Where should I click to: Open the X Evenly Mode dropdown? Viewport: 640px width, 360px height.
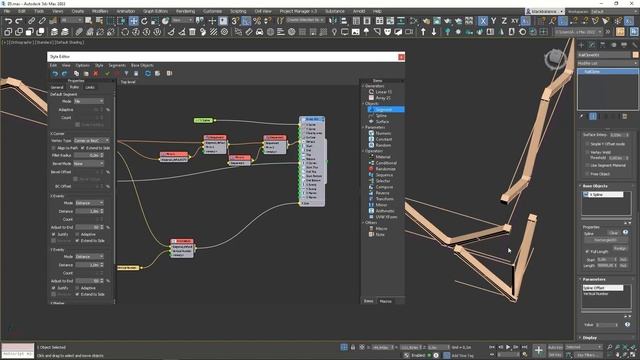pos(89,203)
